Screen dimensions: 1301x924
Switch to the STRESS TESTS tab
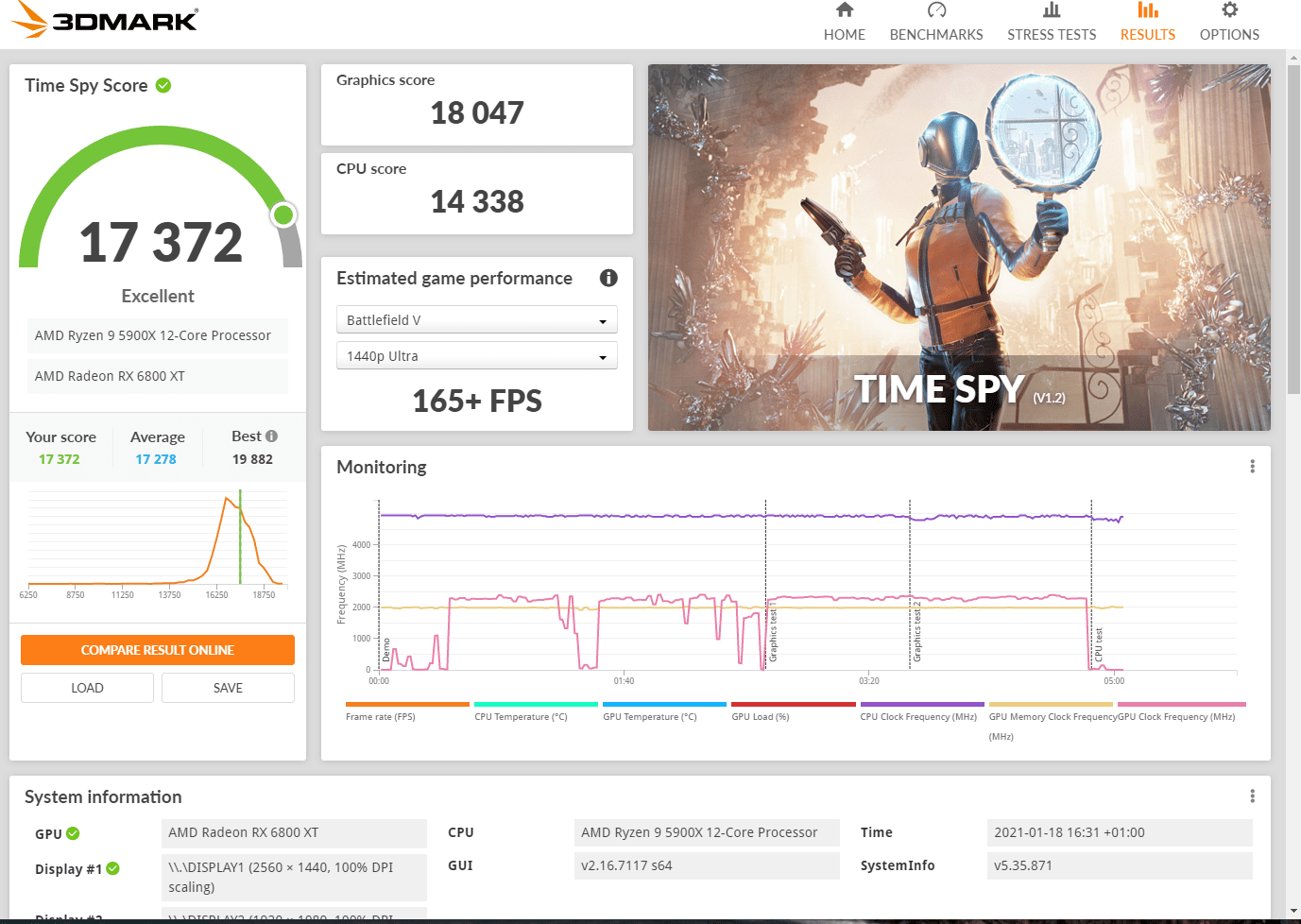coord(1052,34)
